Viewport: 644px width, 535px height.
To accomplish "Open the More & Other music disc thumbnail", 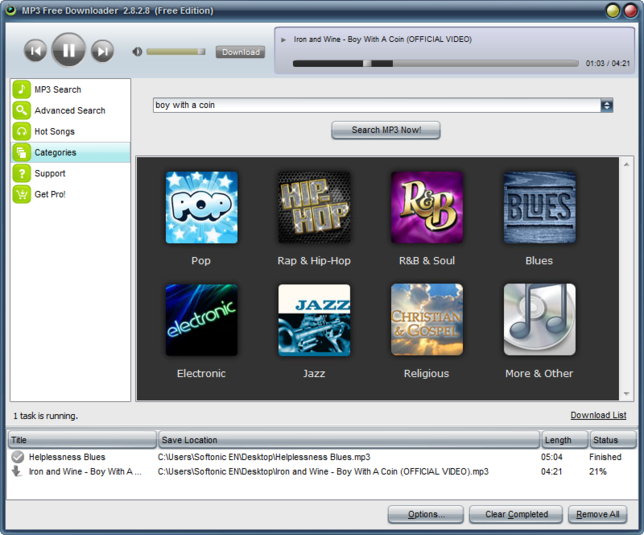I will (x=540, y=320).
